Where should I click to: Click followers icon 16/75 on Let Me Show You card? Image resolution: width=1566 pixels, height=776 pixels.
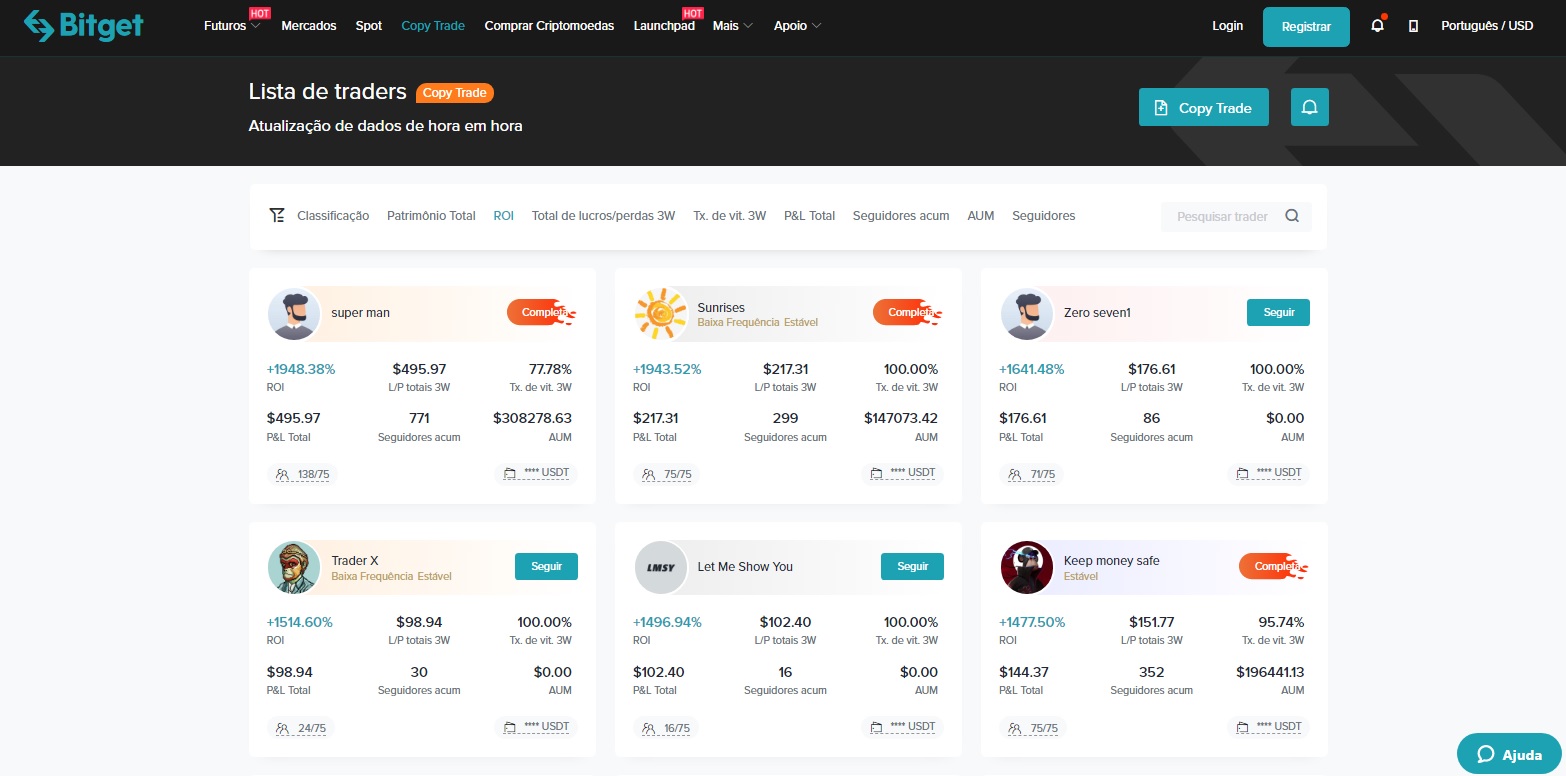coord(649,728)
